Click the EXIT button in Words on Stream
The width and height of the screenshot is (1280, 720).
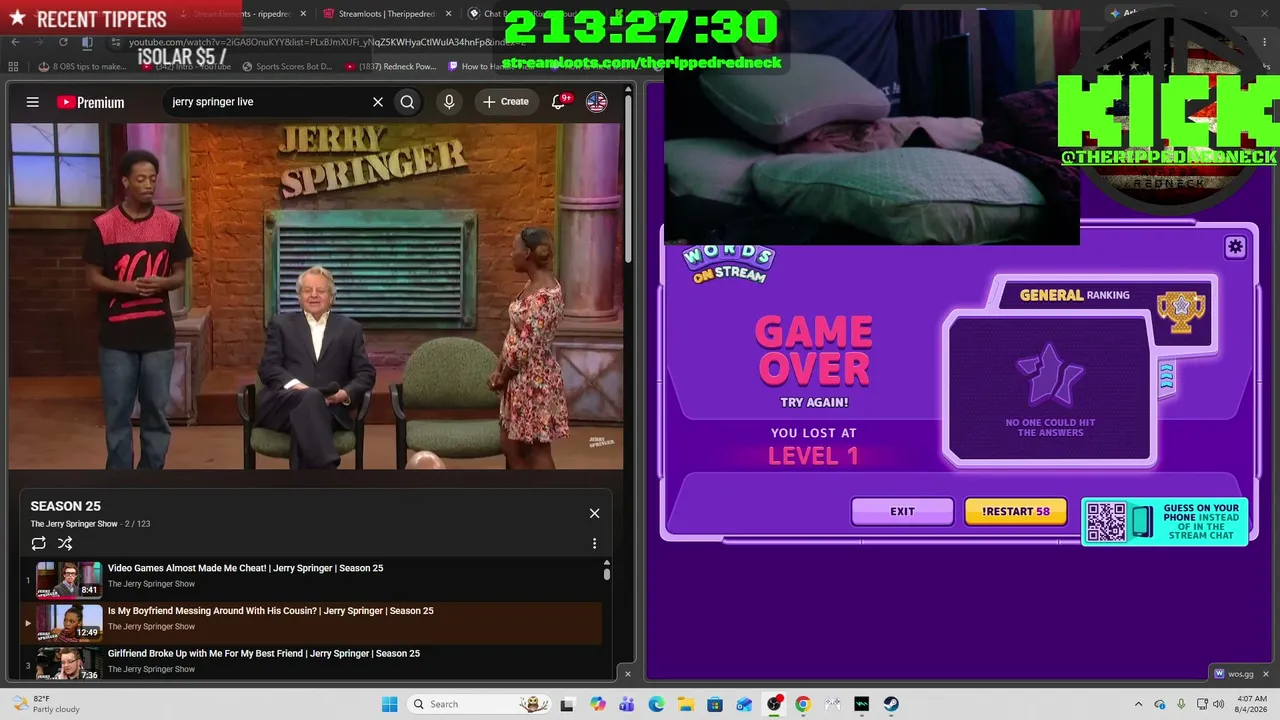pyautogui.click(x=902, y=512)
